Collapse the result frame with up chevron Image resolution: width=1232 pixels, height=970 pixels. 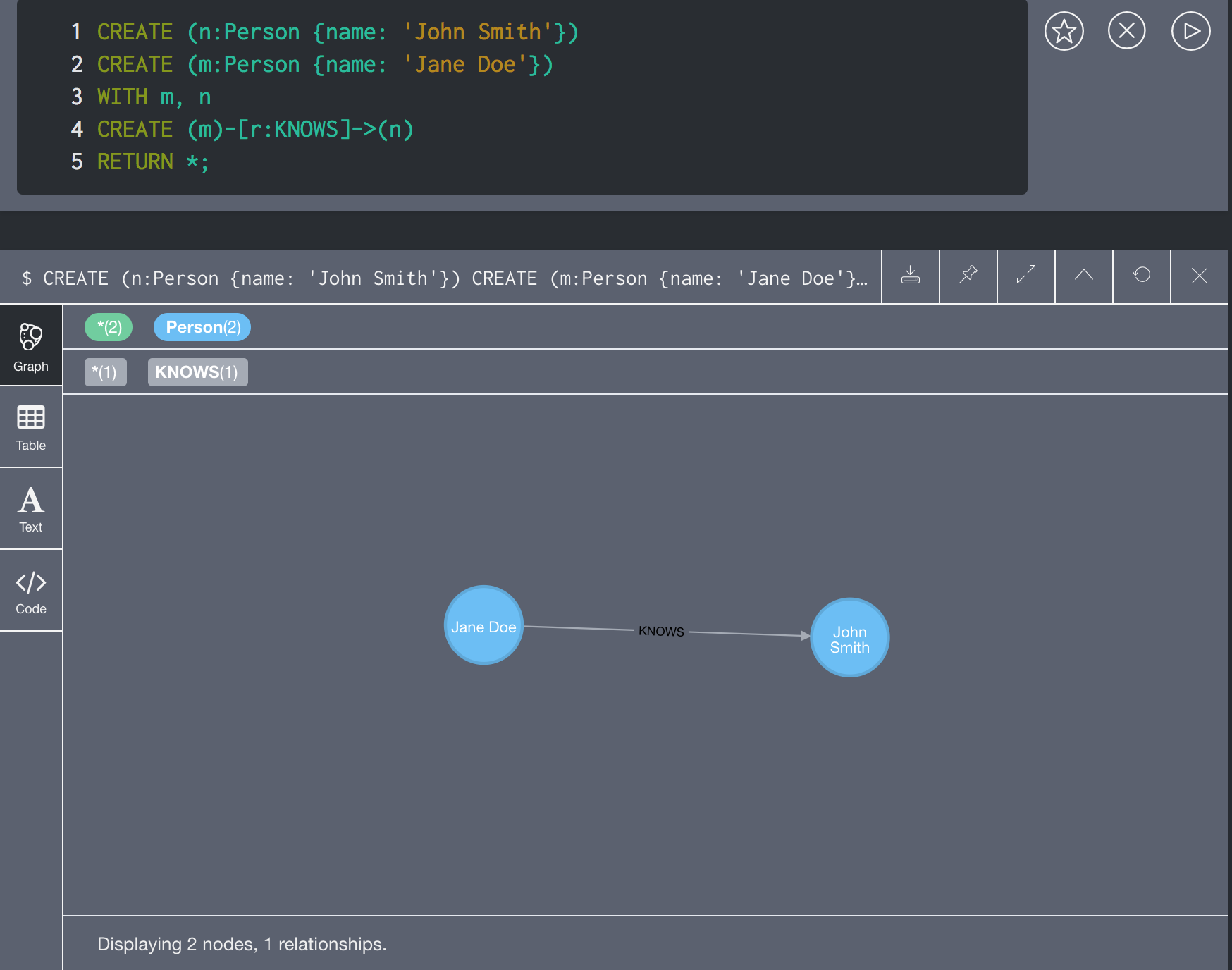[1084, 276]
